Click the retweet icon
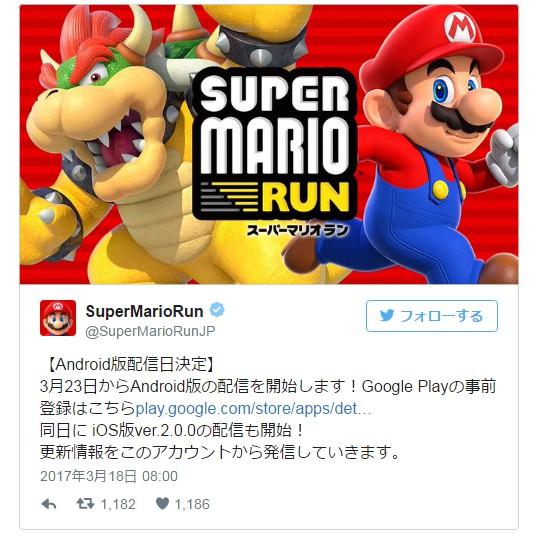Viewport: 550px width, 536px height. [x=85, y=504]
